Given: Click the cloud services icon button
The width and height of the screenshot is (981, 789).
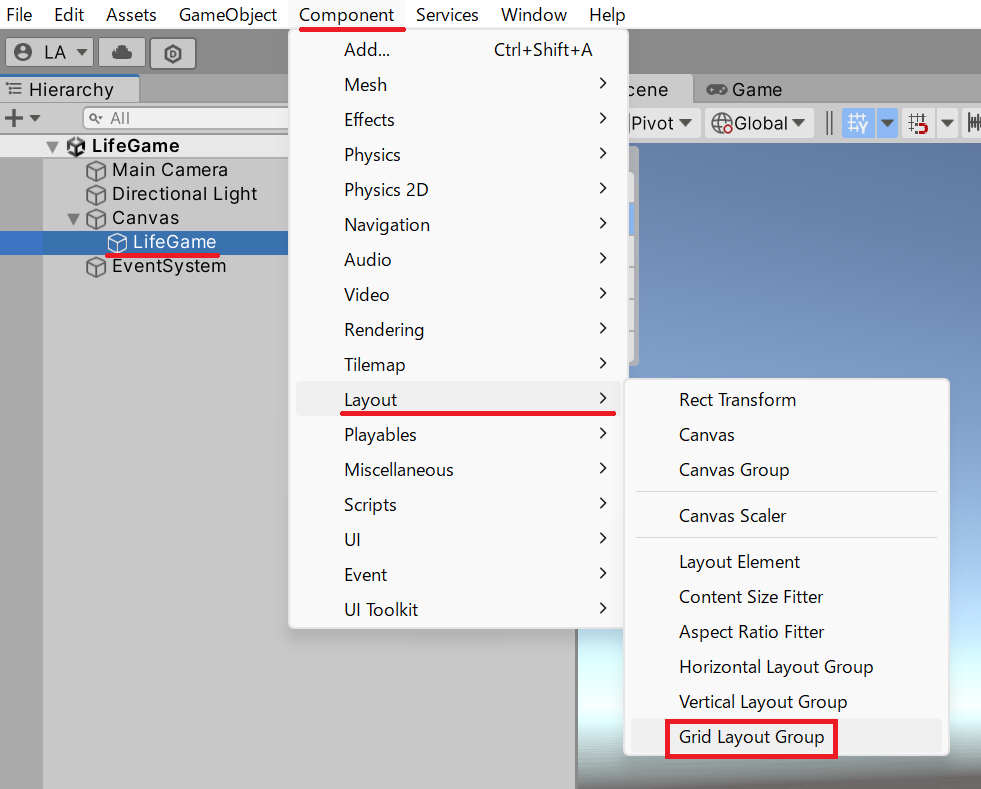Looking at the screenshot, I should [121, 53].
